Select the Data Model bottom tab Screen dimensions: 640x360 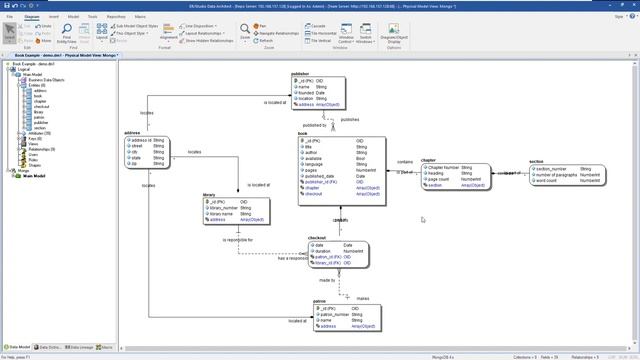[17, 347]
